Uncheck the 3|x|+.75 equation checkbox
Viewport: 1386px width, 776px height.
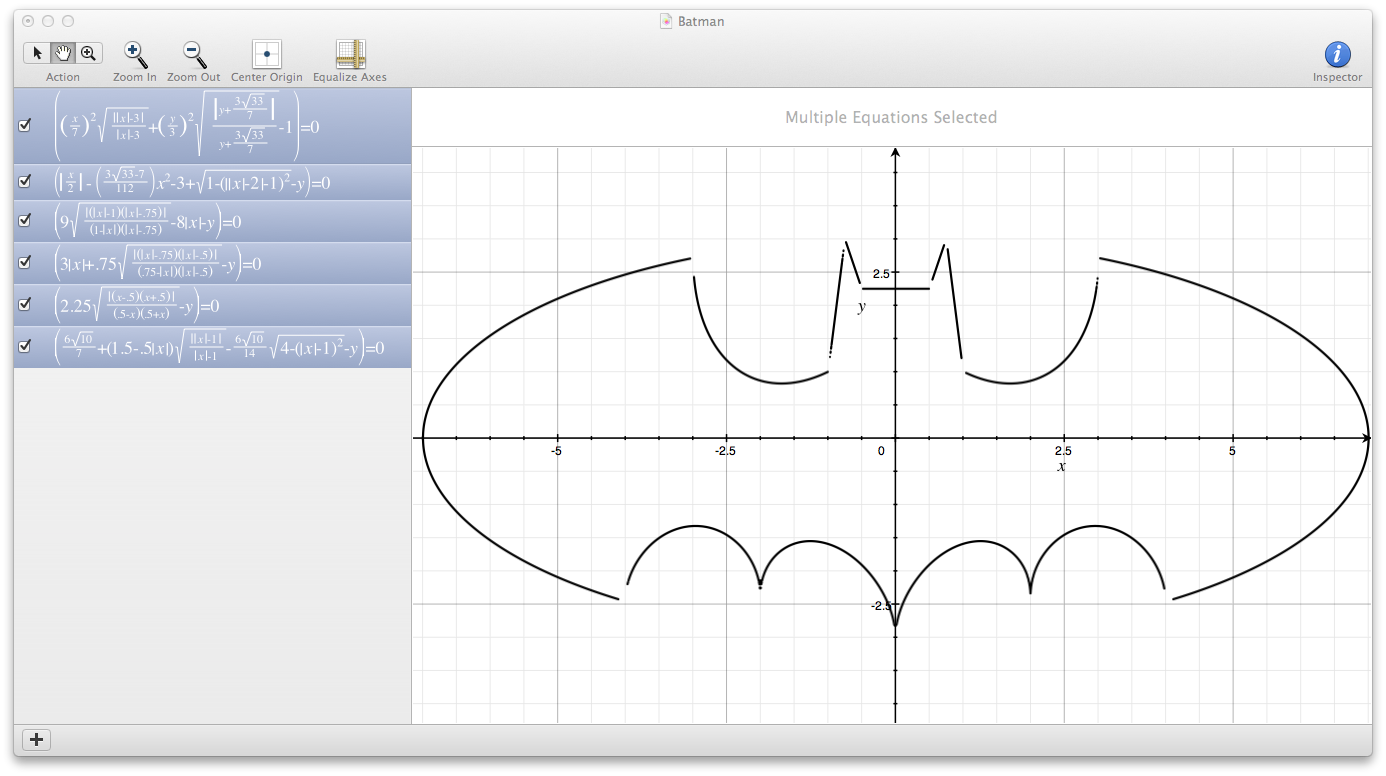[x=24, y=263]
